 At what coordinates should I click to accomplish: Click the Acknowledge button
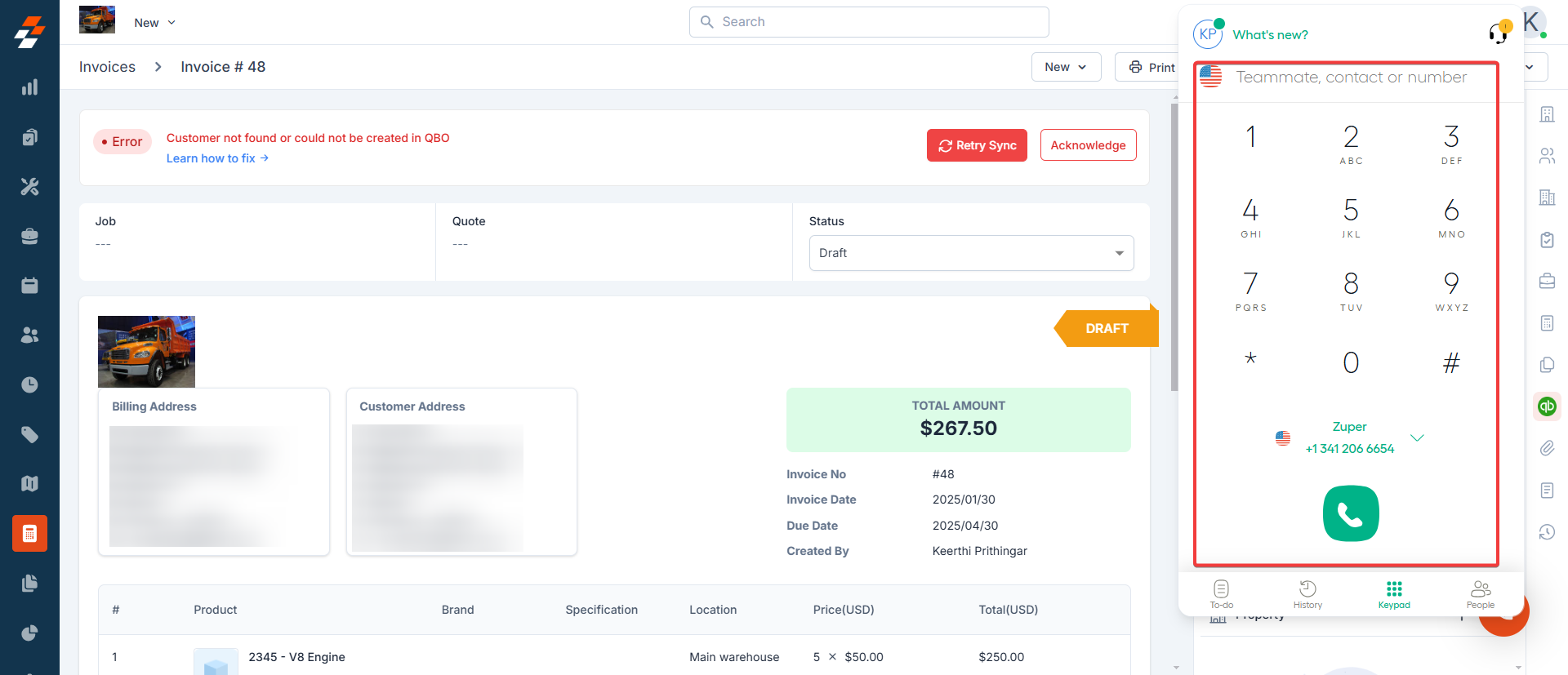point(1088,145)
